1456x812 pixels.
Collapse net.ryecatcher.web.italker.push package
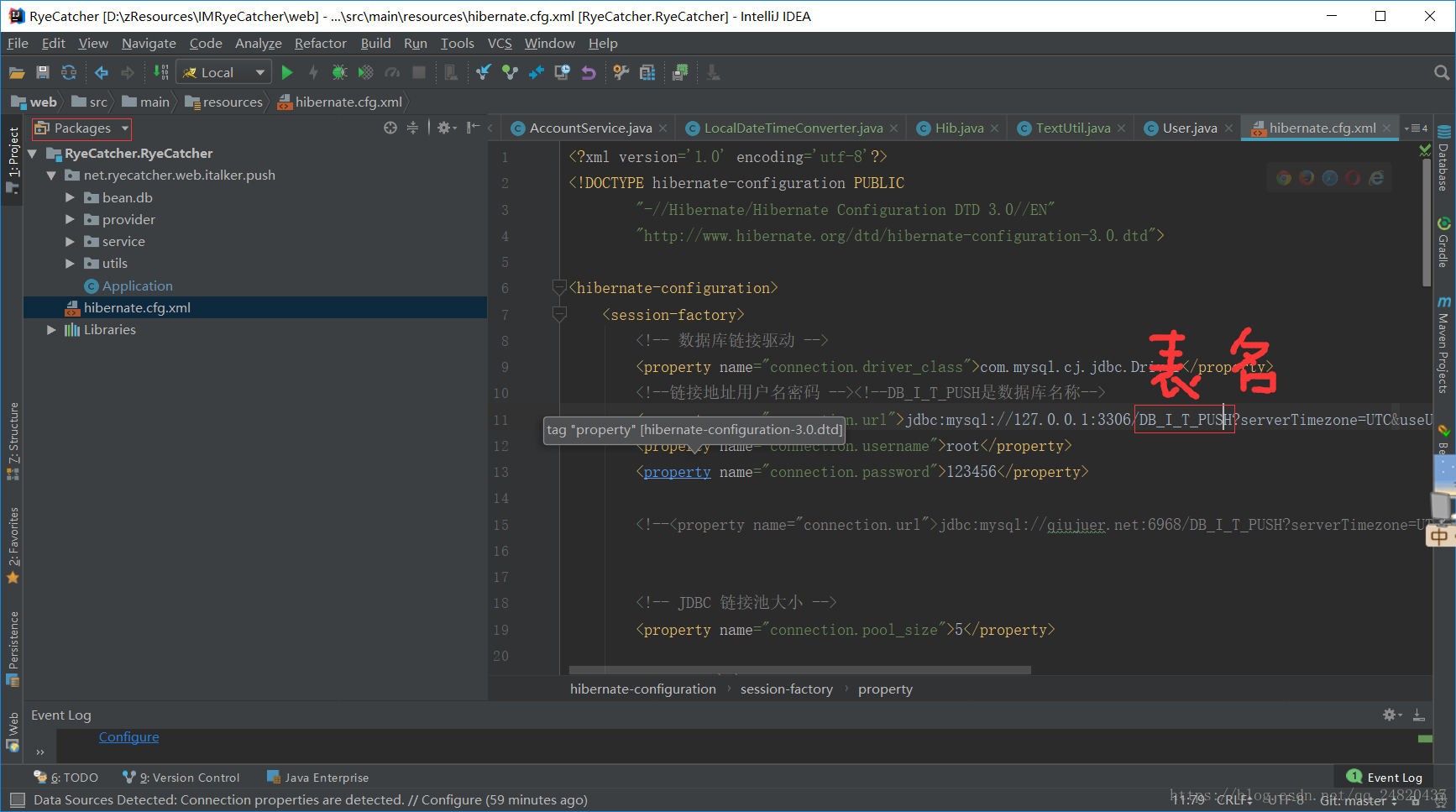tap(51, 175)
